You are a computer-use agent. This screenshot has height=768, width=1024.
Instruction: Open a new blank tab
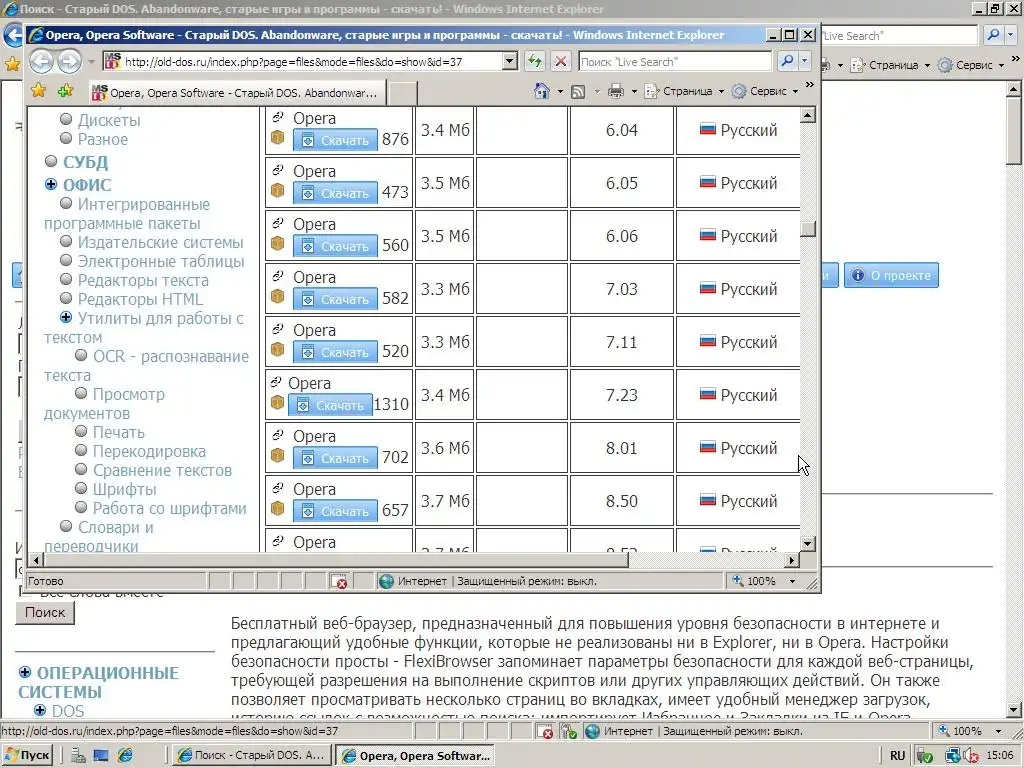pyautogui.click(x=403, y=93)
